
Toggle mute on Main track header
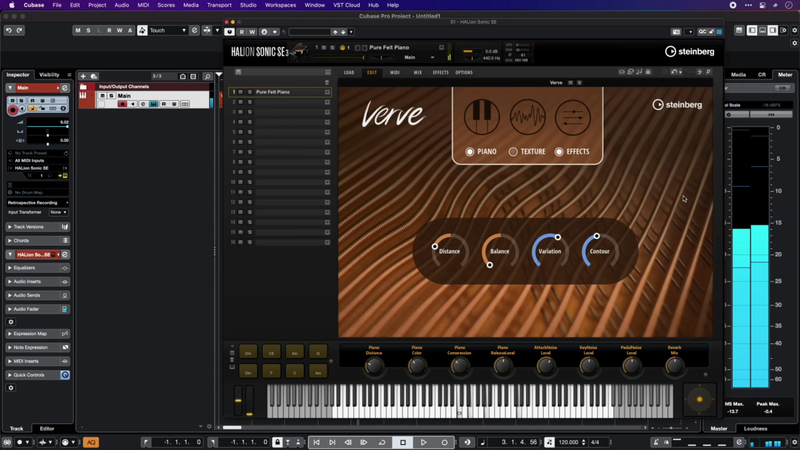point(103,96)
